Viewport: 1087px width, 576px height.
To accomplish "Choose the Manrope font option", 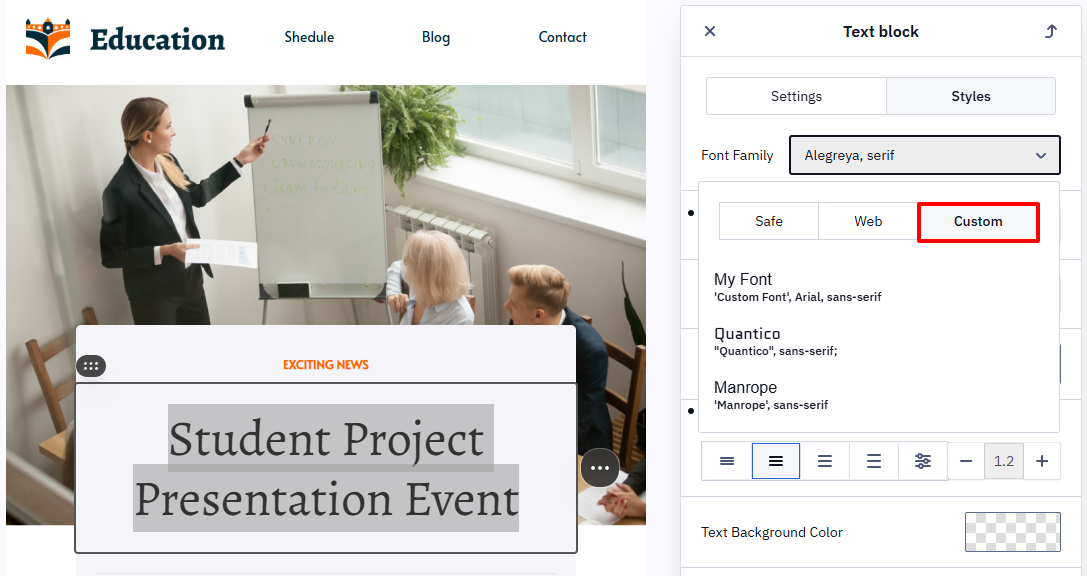I will coord(771,395).
